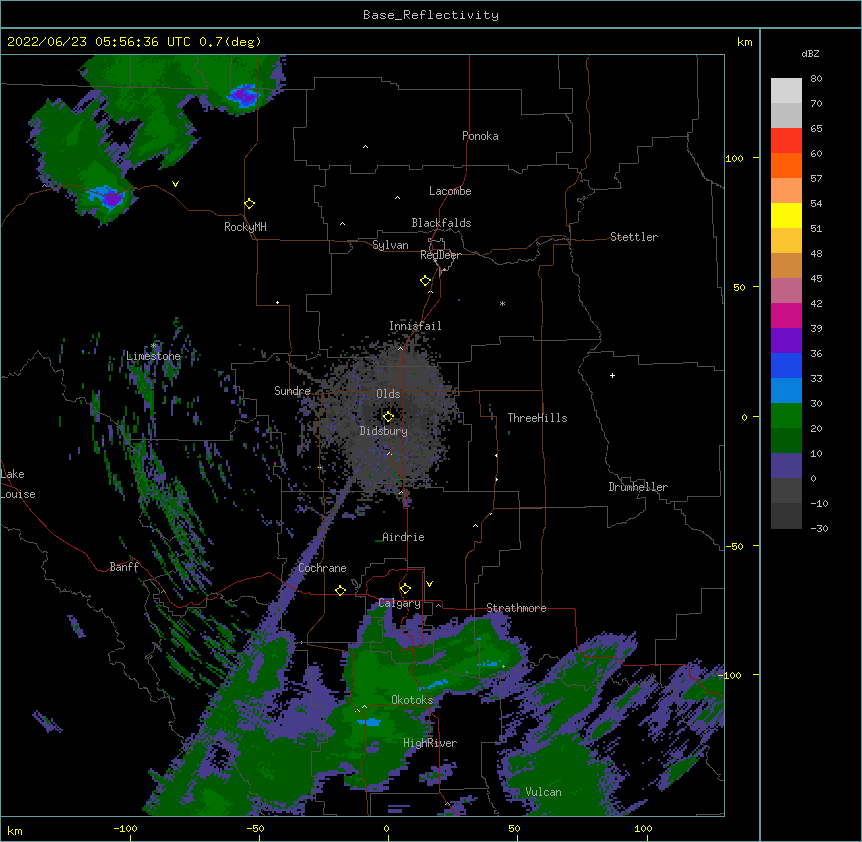Click the HighRiver label

(x=430, y=743)
